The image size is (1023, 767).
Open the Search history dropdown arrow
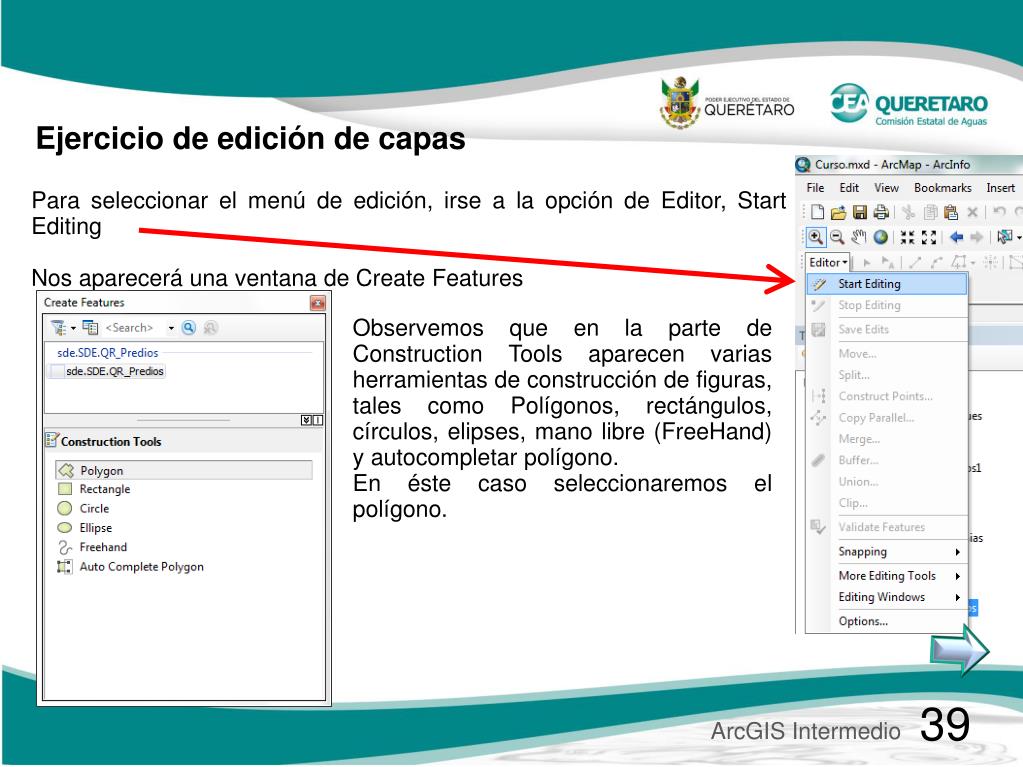coord(171,328)
